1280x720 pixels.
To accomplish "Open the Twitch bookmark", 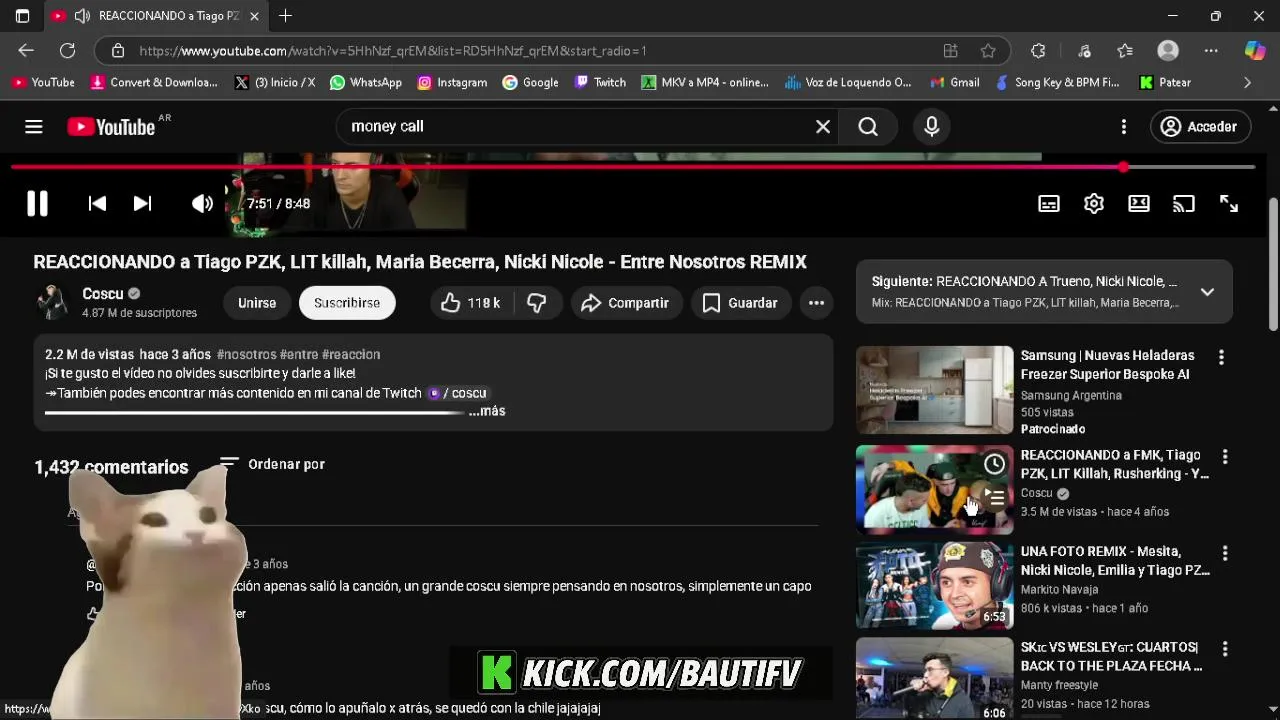I will coord(600,82).
